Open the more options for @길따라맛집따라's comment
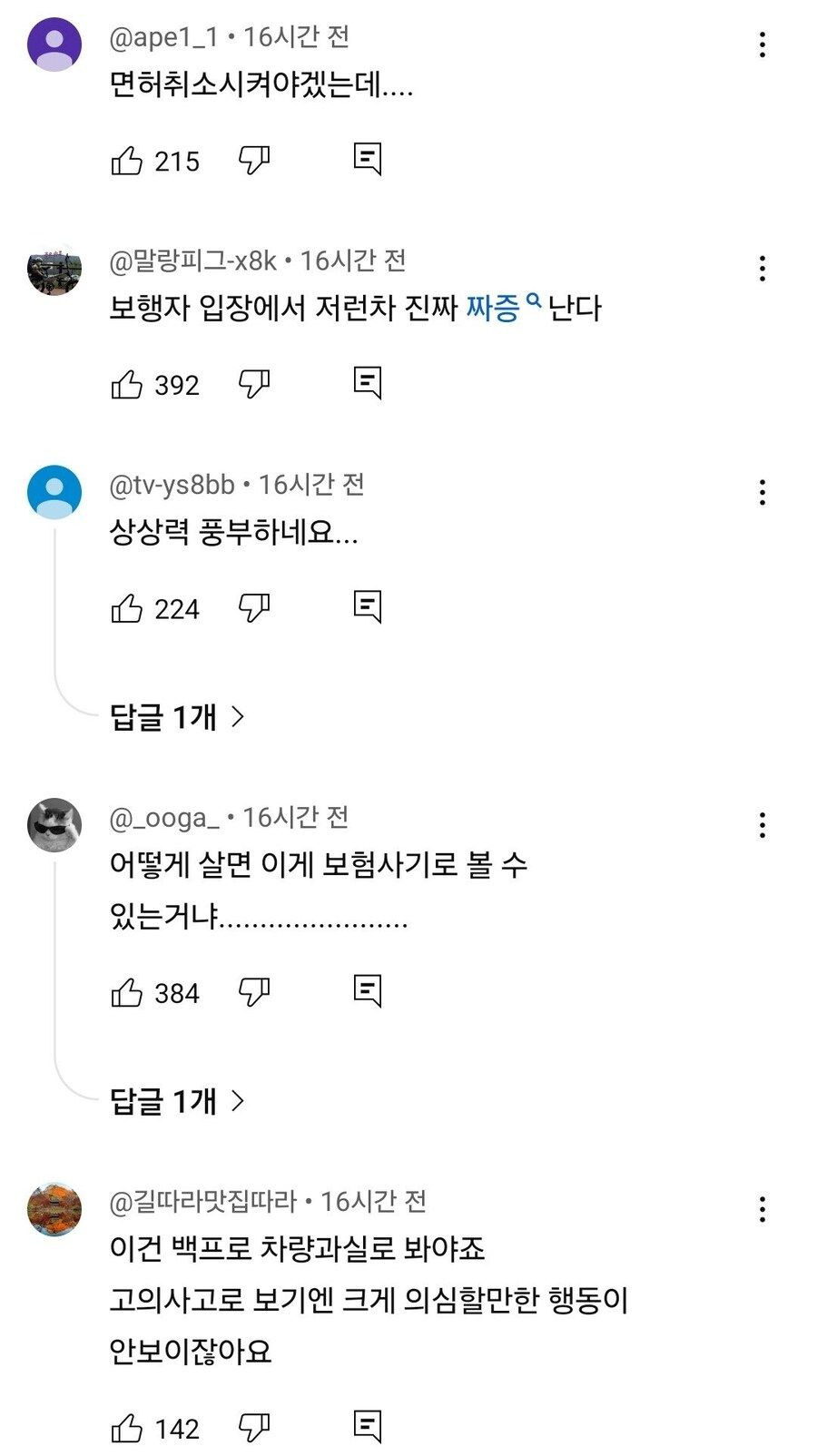This screenshot has height=1456, width=817. tap(763, 1209)
